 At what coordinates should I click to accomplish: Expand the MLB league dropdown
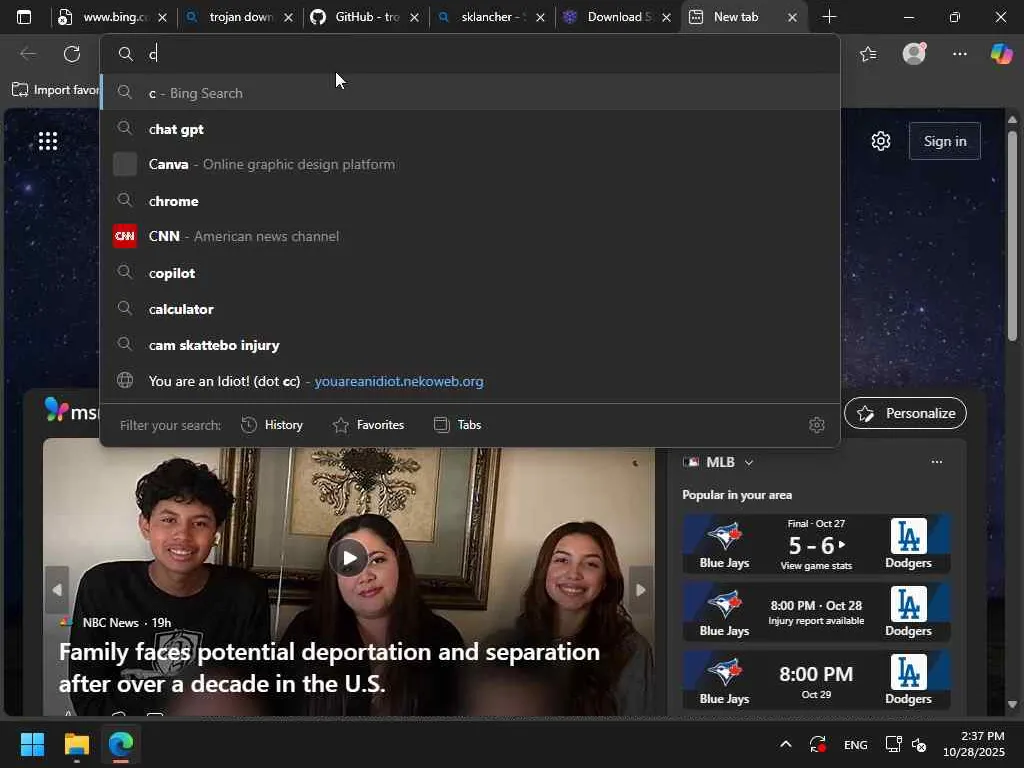pos(749,462)
